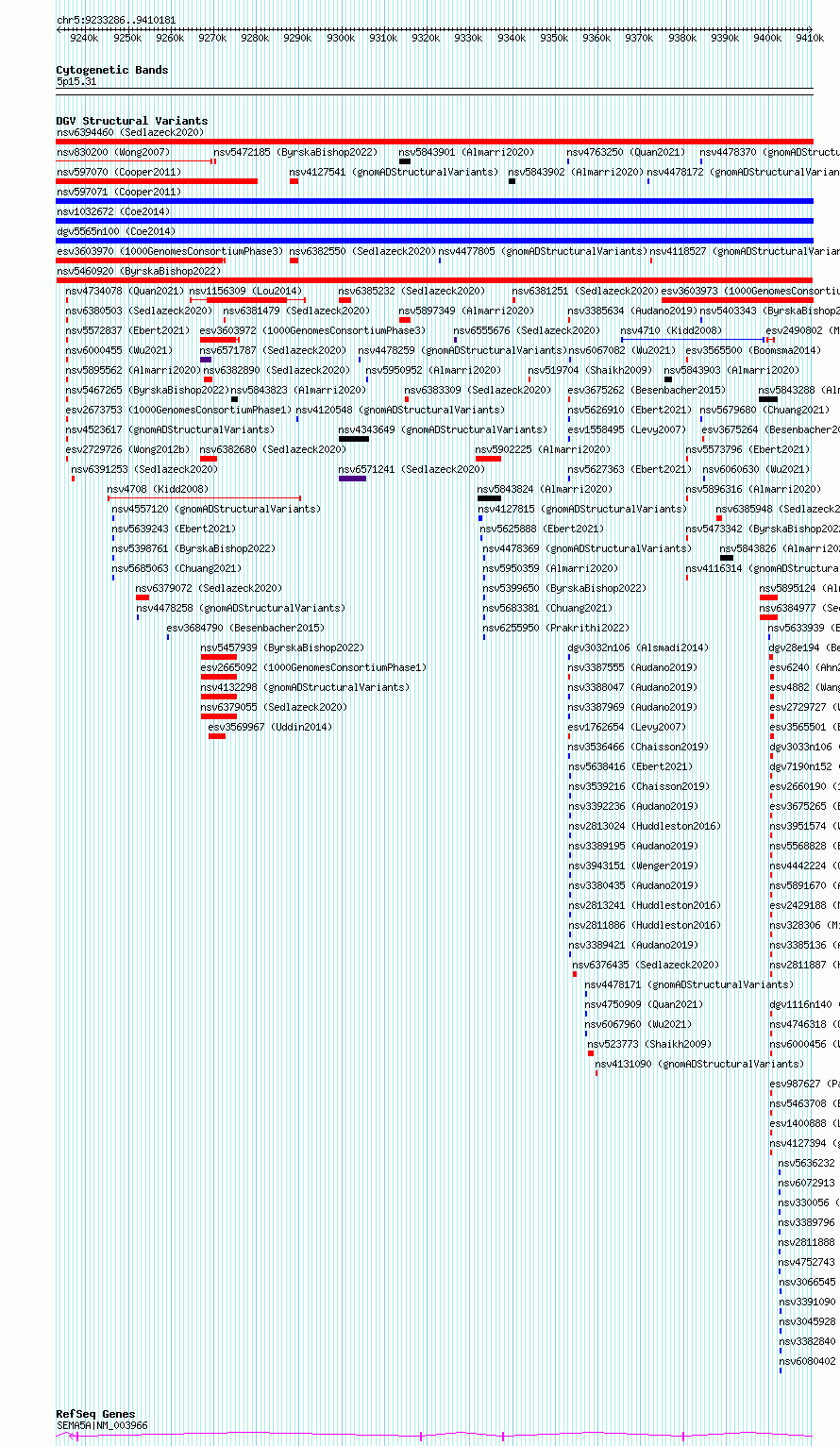Open nsv4734078 (Quan2021) variant

[126, 292]
